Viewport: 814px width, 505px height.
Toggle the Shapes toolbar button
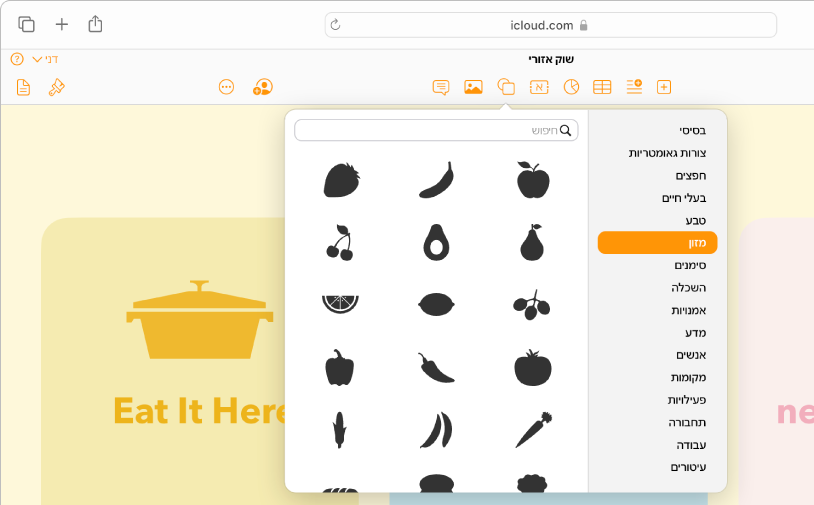coord(506,87)
